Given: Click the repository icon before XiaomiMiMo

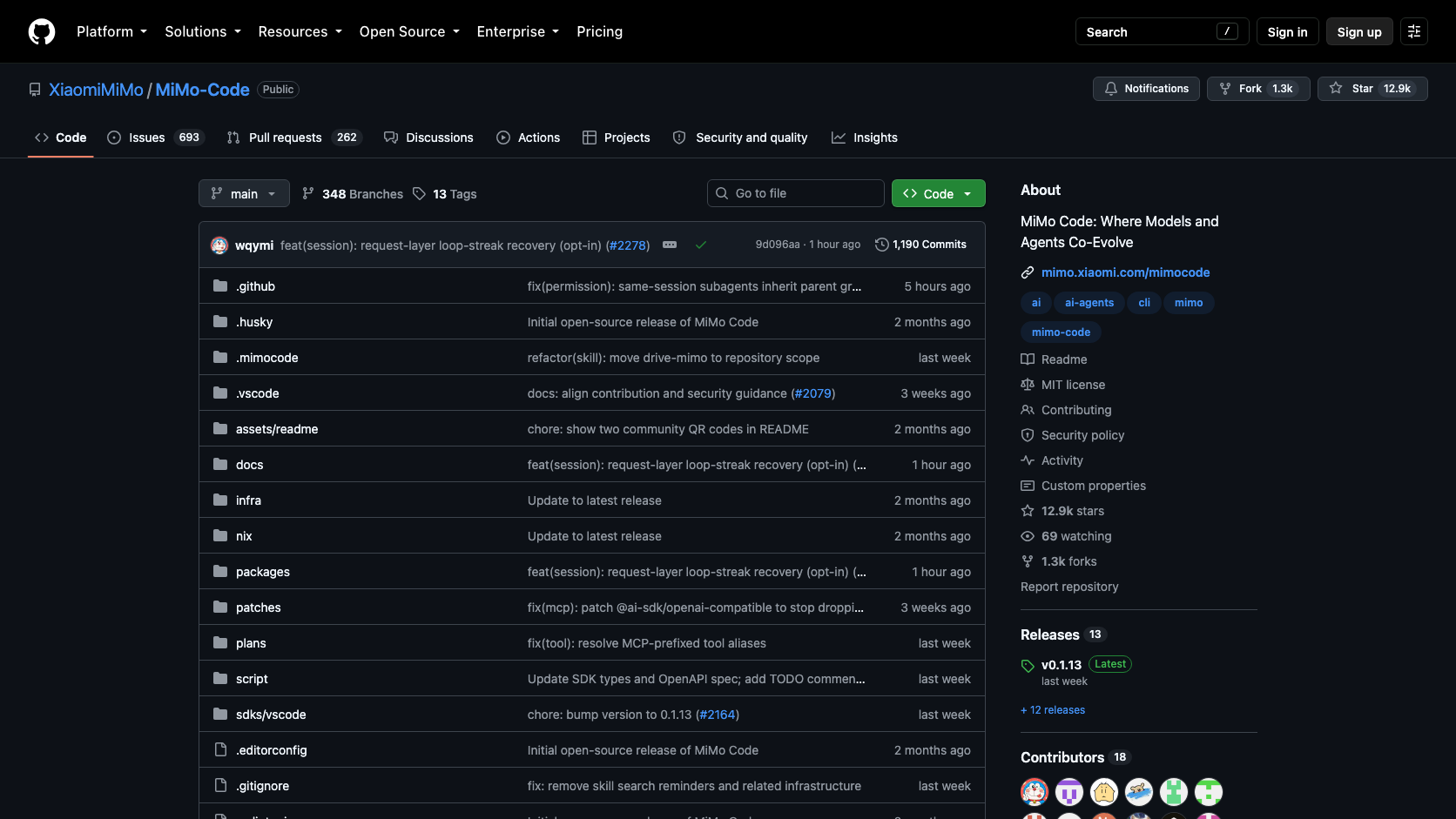Looking at the screenshot, I should click(35, 90).
